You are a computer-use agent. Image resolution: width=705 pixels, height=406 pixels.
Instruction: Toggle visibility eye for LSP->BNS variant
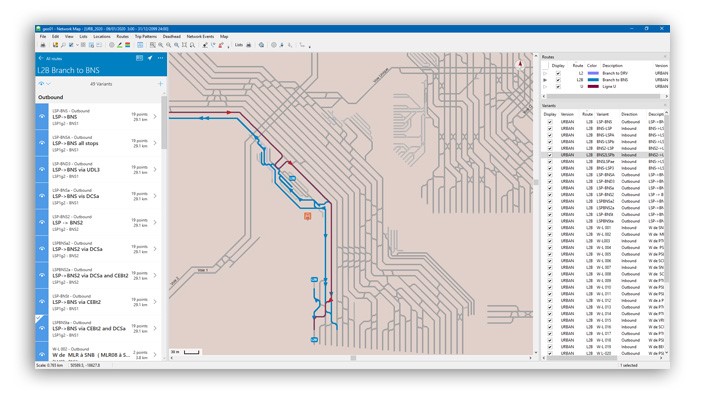click(x=42, y=116)
